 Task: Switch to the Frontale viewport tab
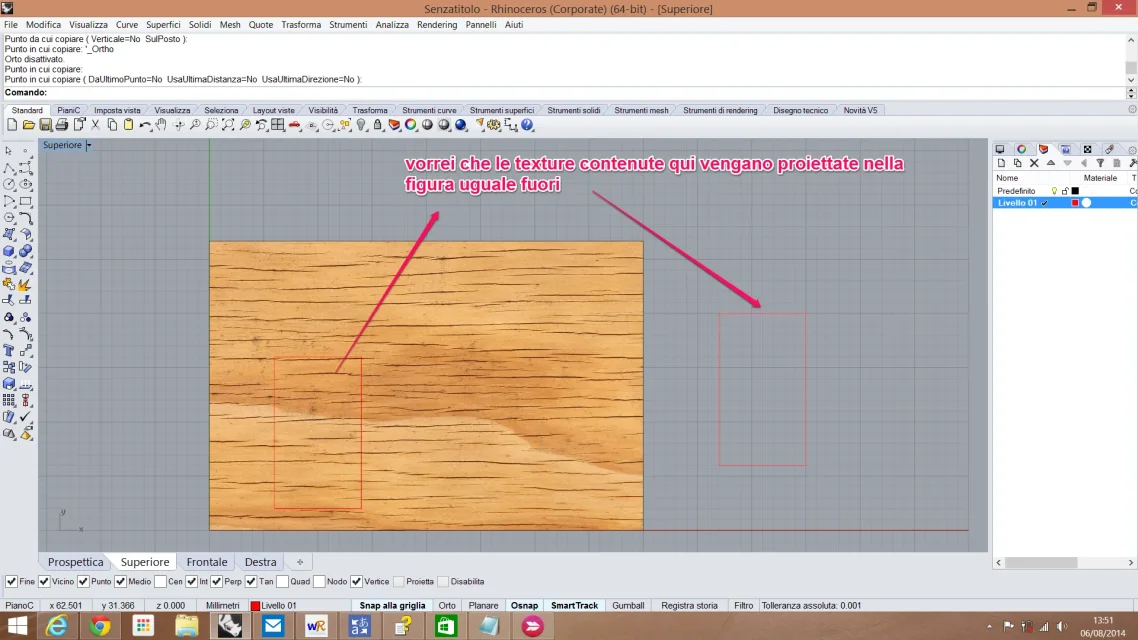[207, 562]
